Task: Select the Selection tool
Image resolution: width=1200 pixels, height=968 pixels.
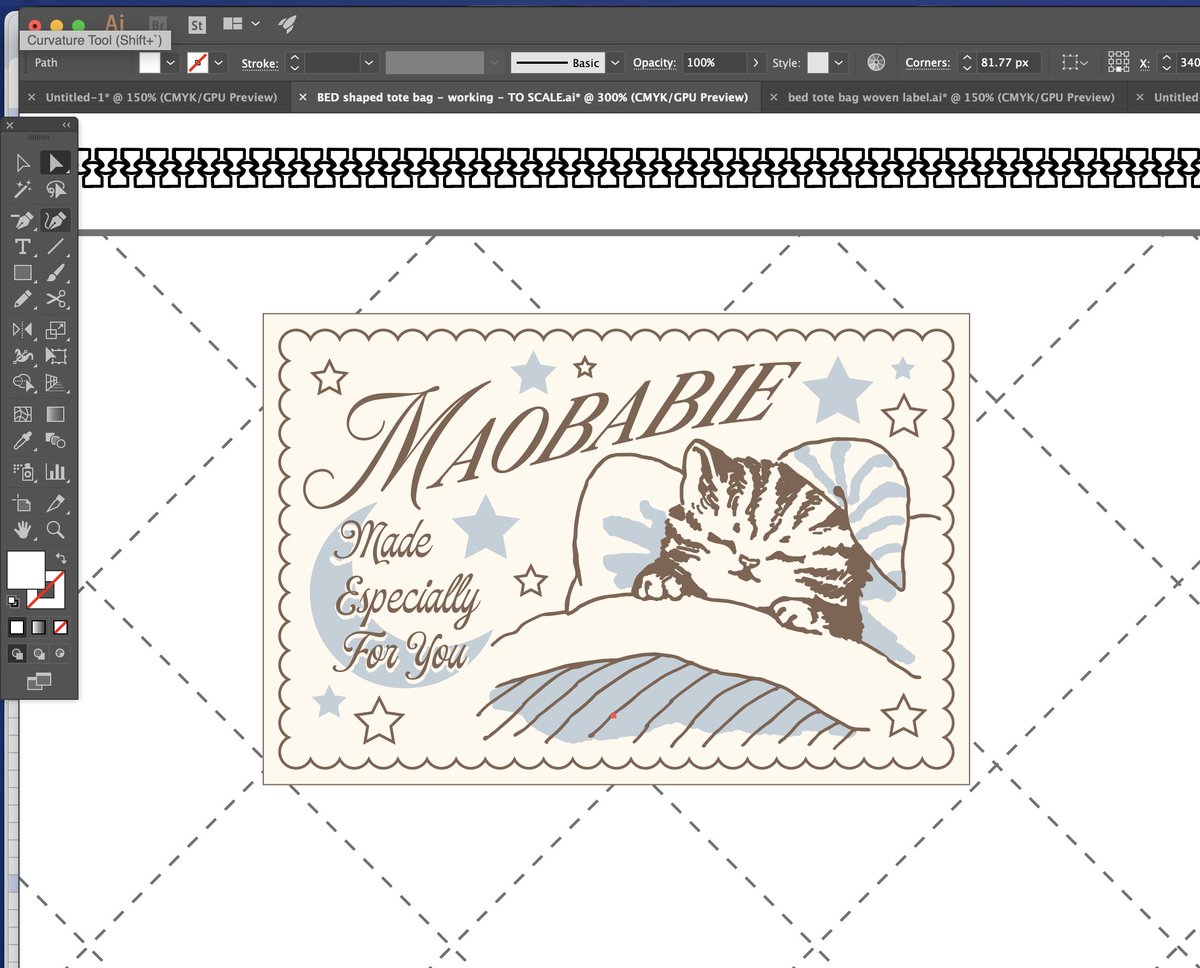Action: pyautogui.click(x=55, y=162)
